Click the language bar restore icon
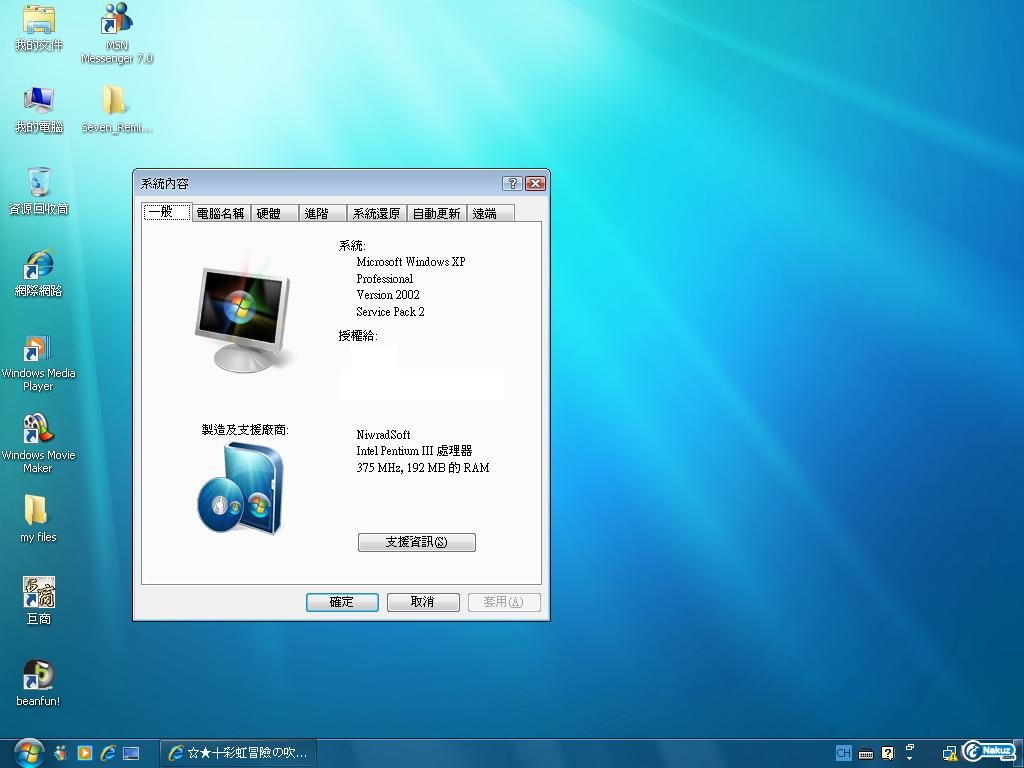Viewport: 1024px width, 768px height. (x=910, y=747)
